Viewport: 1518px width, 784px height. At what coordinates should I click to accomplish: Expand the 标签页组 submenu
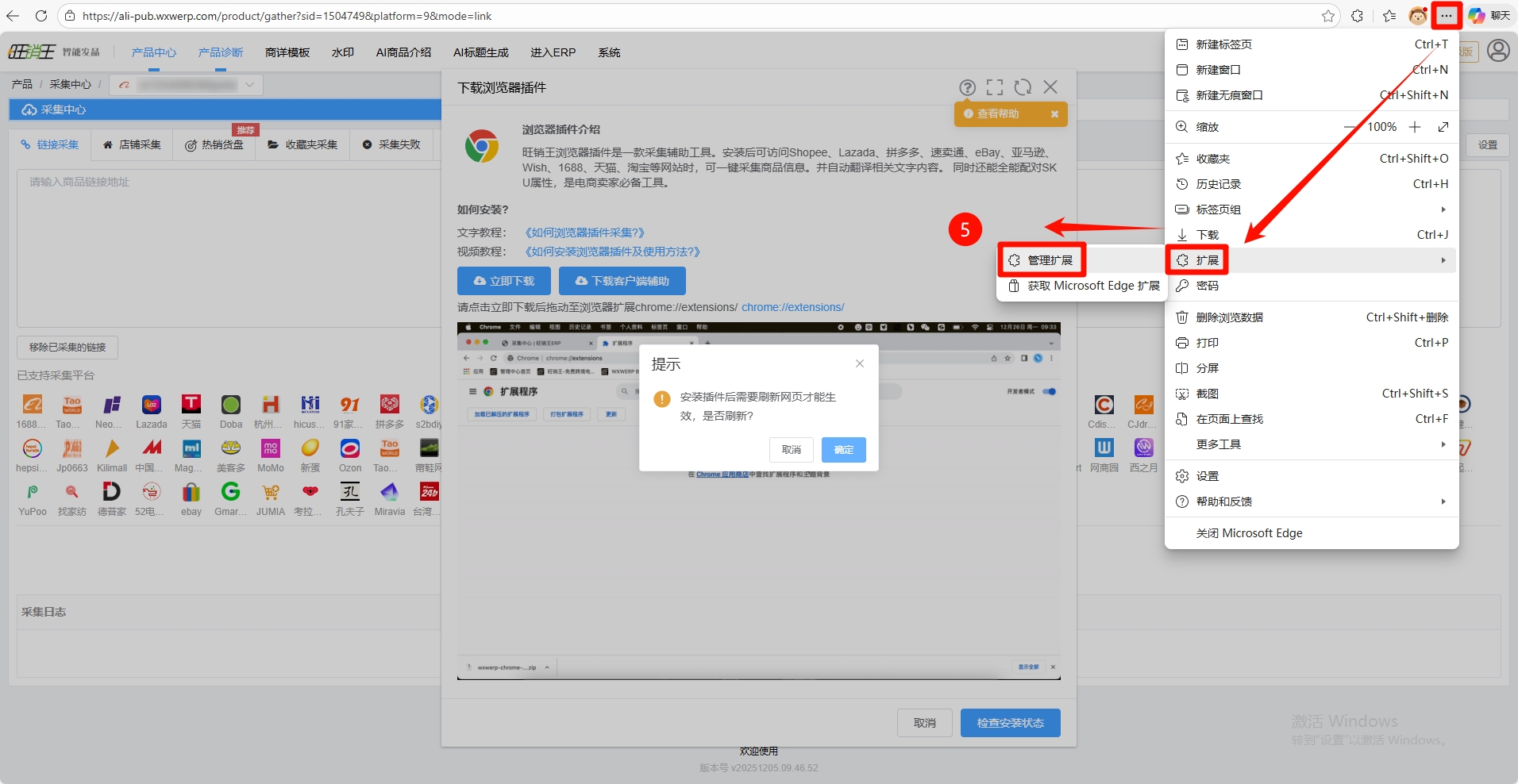click(x=1443, y=209)
